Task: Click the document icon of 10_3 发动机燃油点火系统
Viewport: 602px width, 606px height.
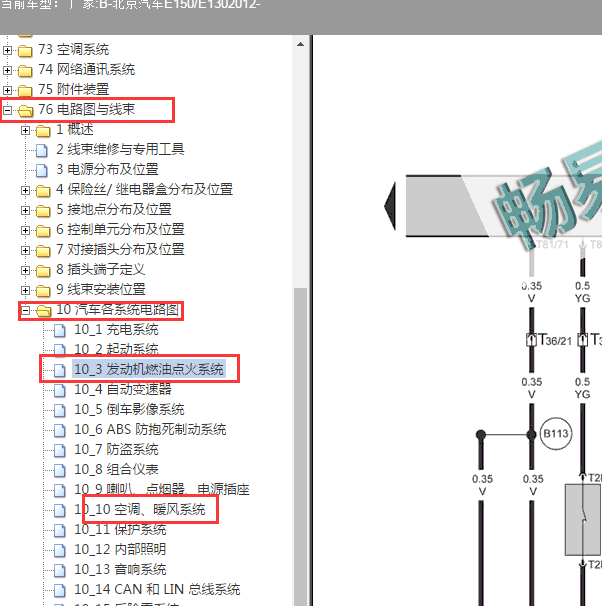Action: (x=60, y=370)
